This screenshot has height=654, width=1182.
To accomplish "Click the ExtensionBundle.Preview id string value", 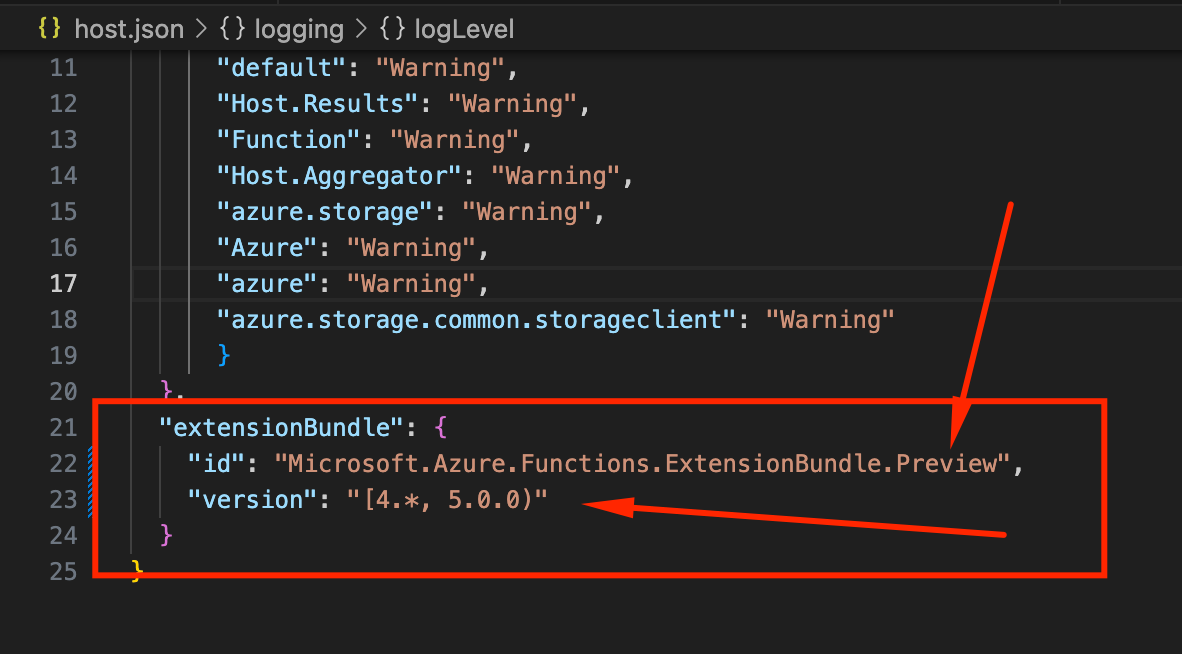I will coord(642,463).
